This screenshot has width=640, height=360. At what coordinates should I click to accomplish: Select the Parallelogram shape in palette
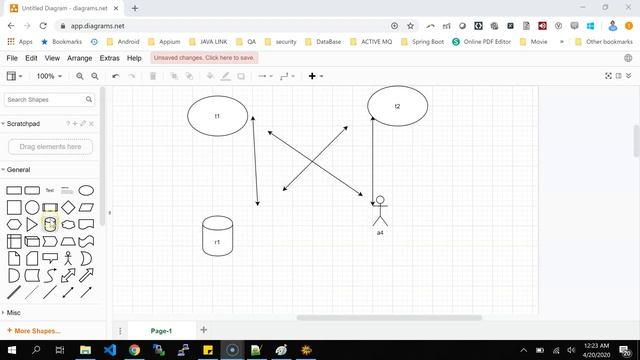point(86,207)
